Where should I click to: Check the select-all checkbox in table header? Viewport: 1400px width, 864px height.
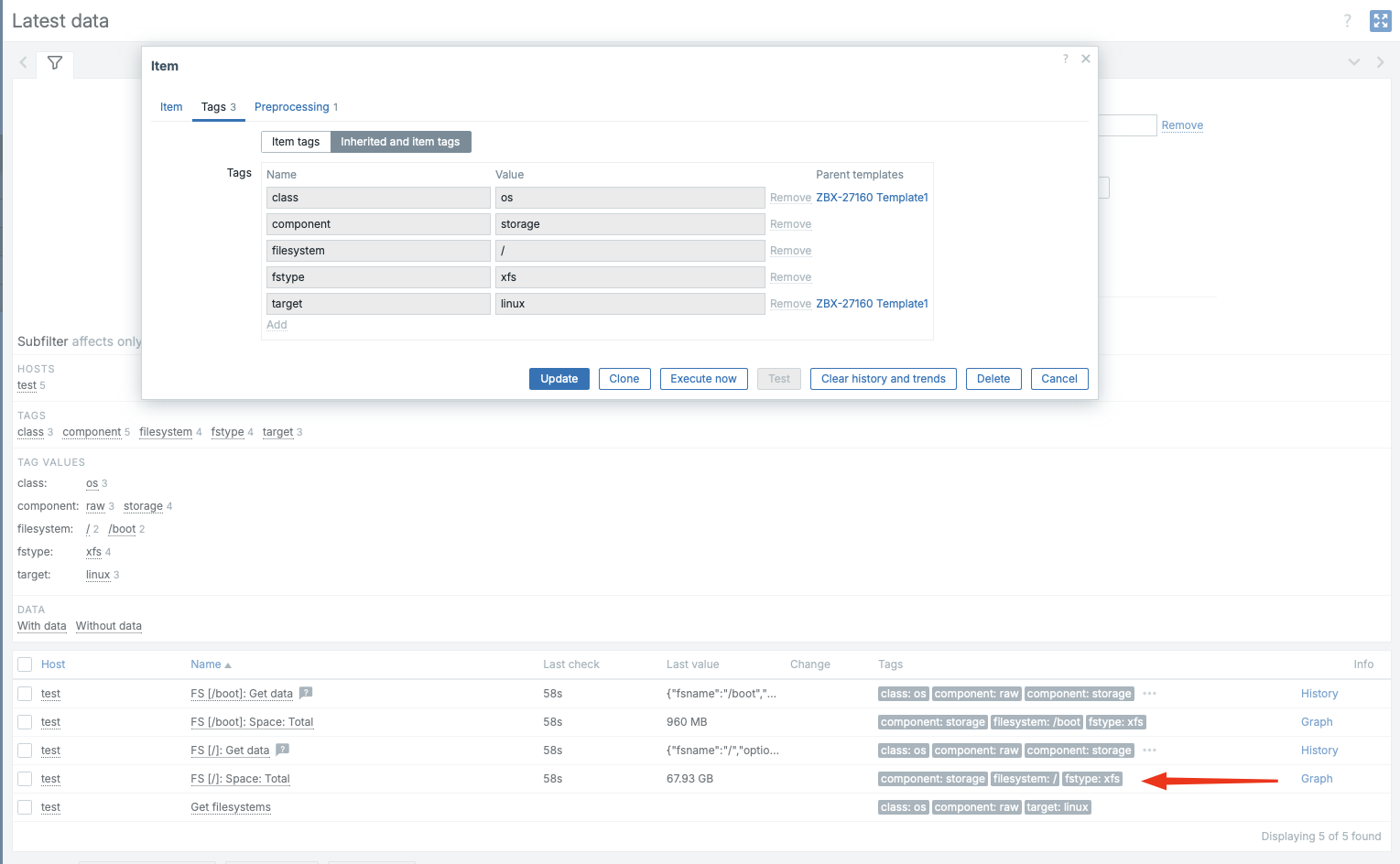(x=25, y=664)
